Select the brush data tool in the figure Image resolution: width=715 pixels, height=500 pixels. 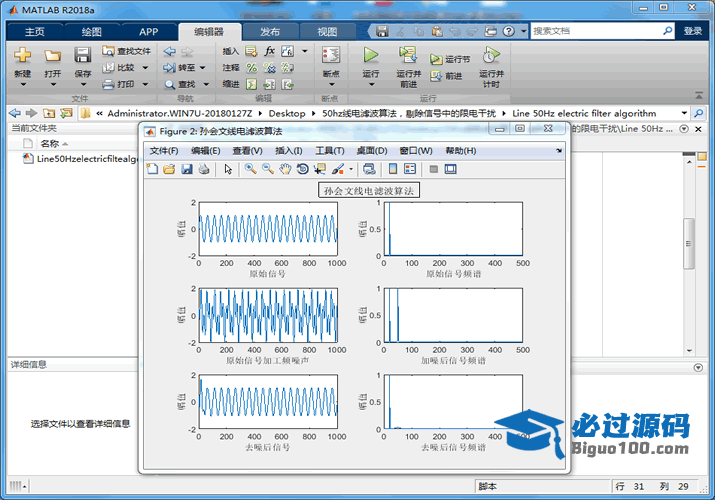338,169
